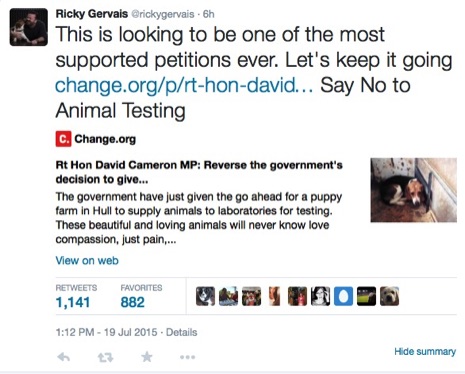
Task: Click the black-and-white woman avatar
Action: [x=320, y=296]
